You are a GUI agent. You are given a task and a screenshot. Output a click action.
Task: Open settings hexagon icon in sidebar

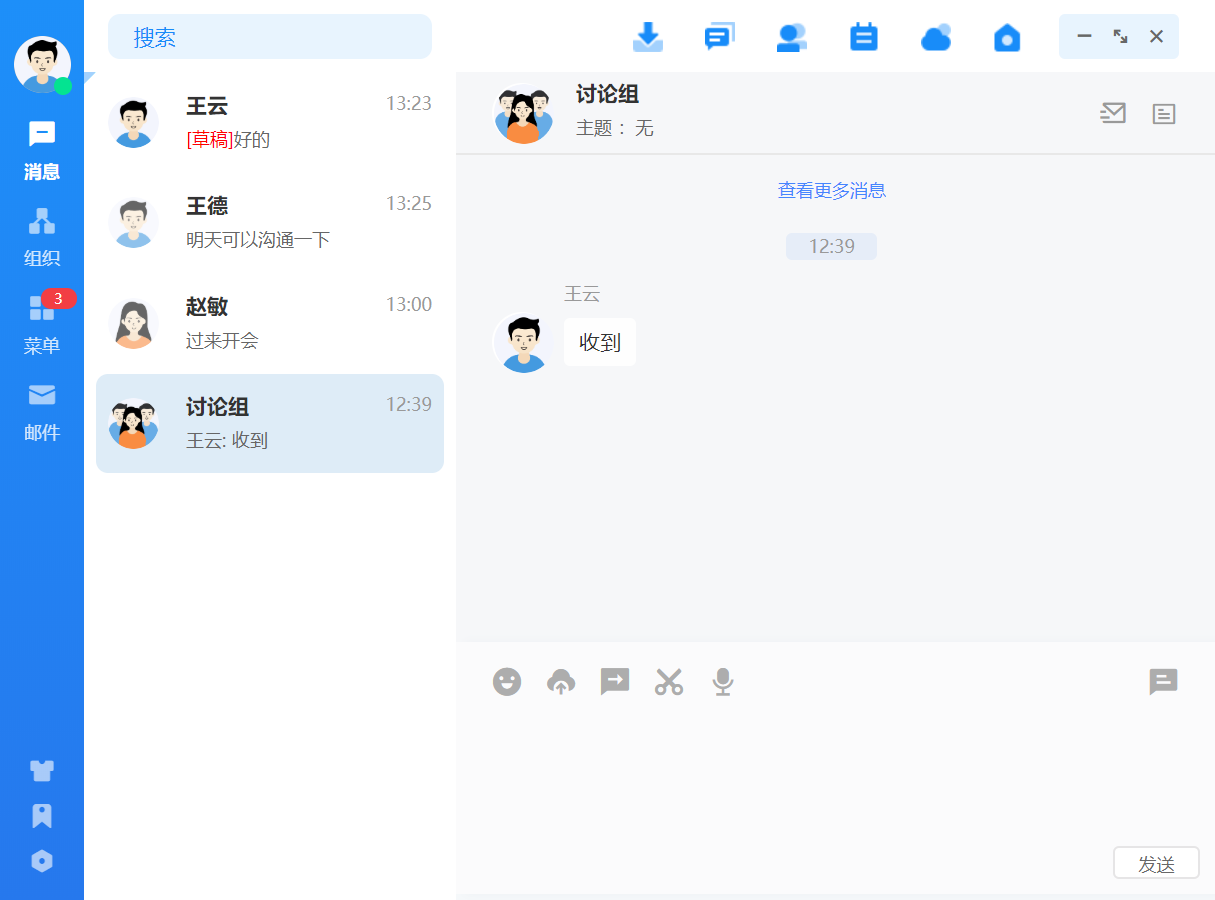[42, 861]
